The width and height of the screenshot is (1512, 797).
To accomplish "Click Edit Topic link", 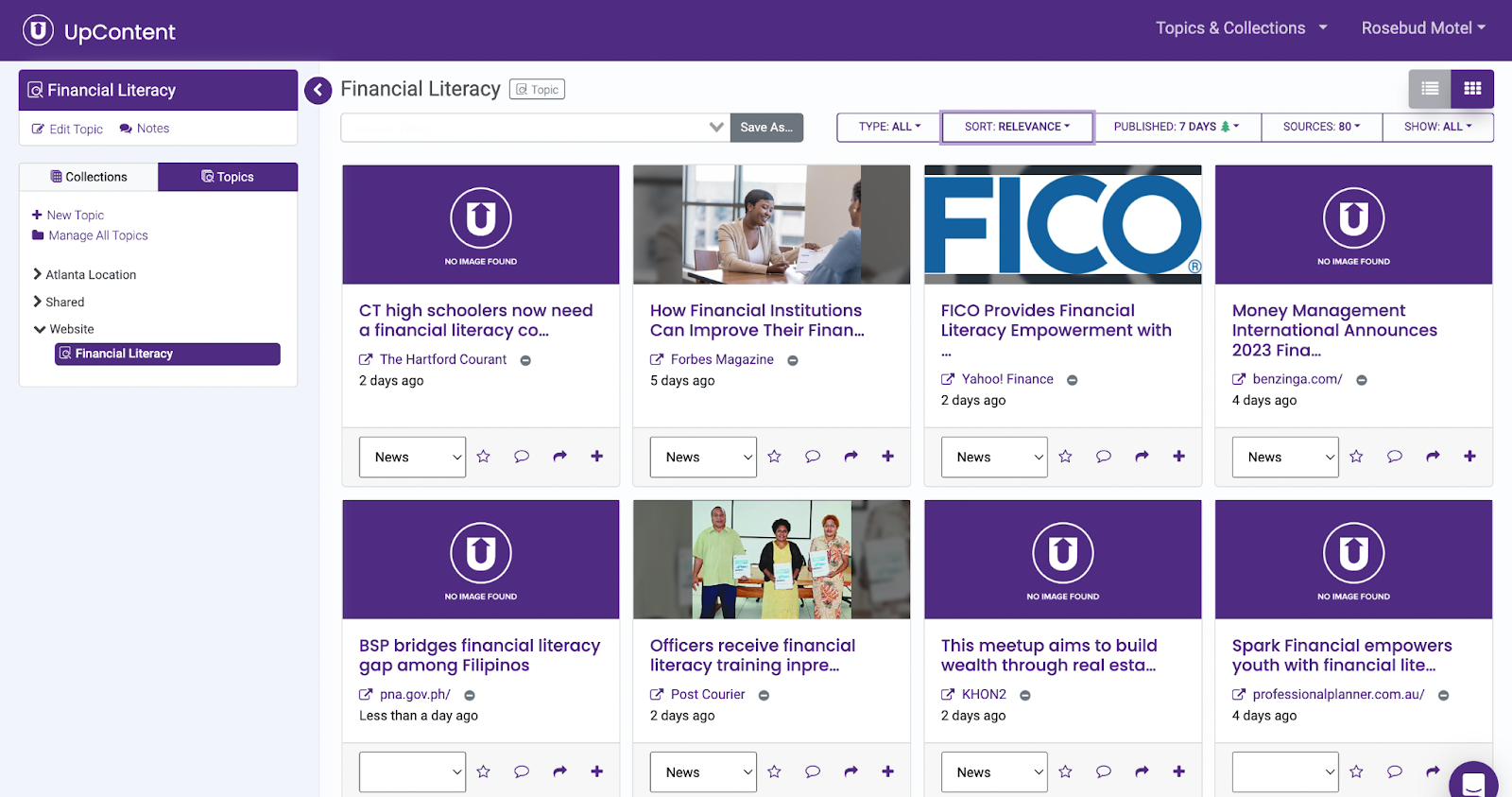I will pyautogui.click(x=67, y=129).
